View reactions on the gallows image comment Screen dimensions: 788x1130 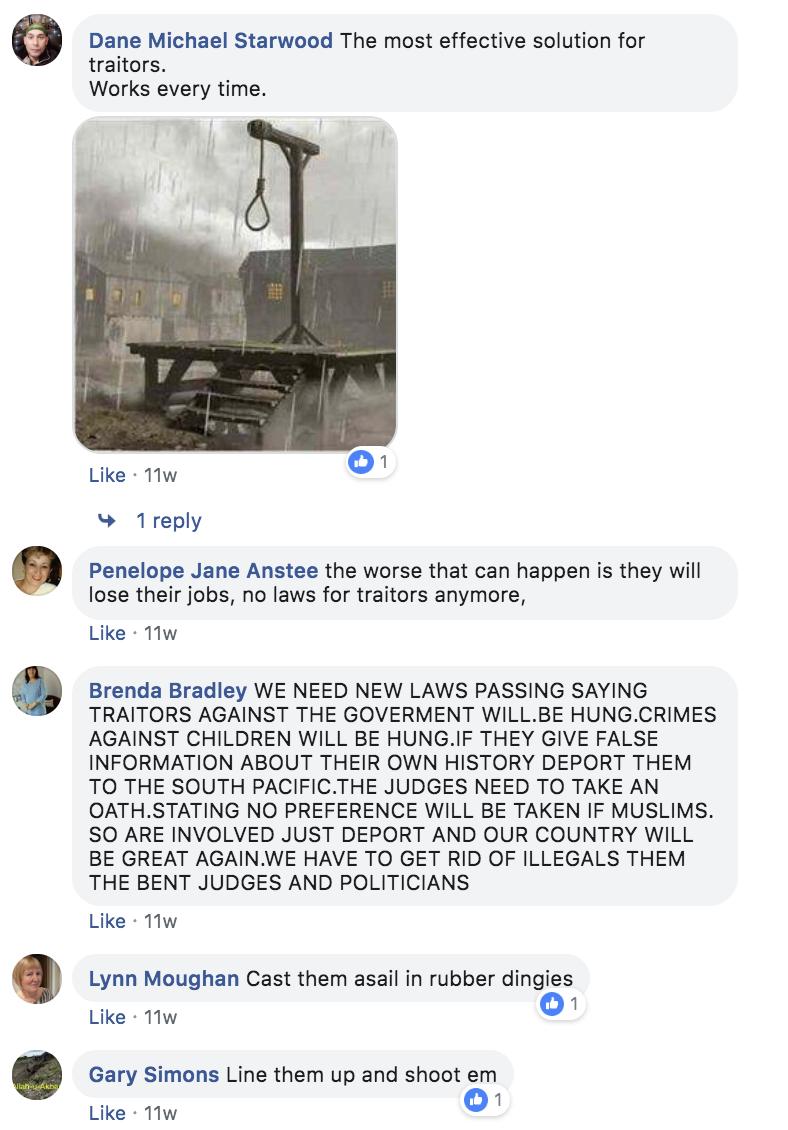point(370,461)
